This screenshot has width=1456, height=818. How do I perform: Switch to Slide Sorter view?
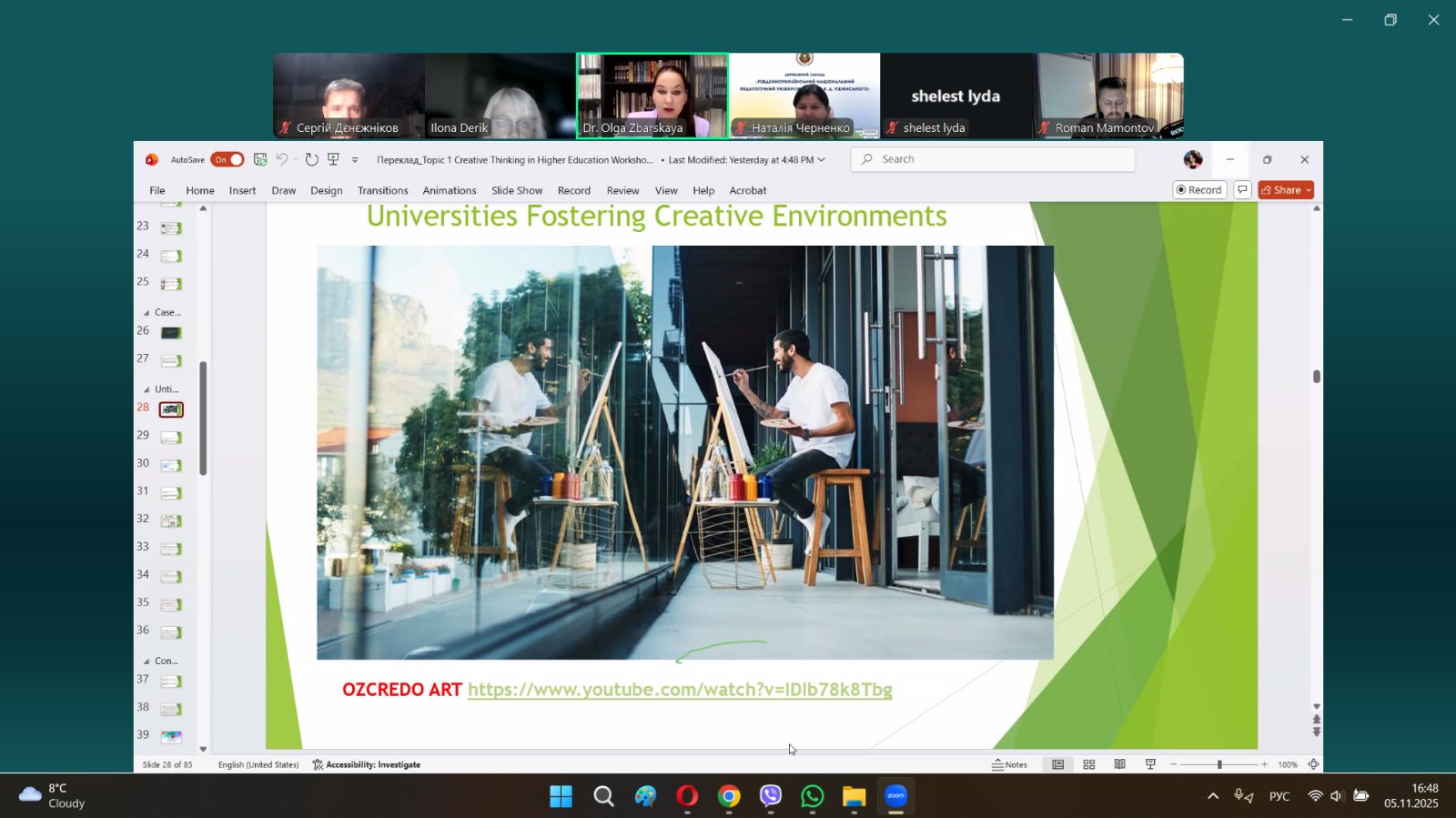1088,764
